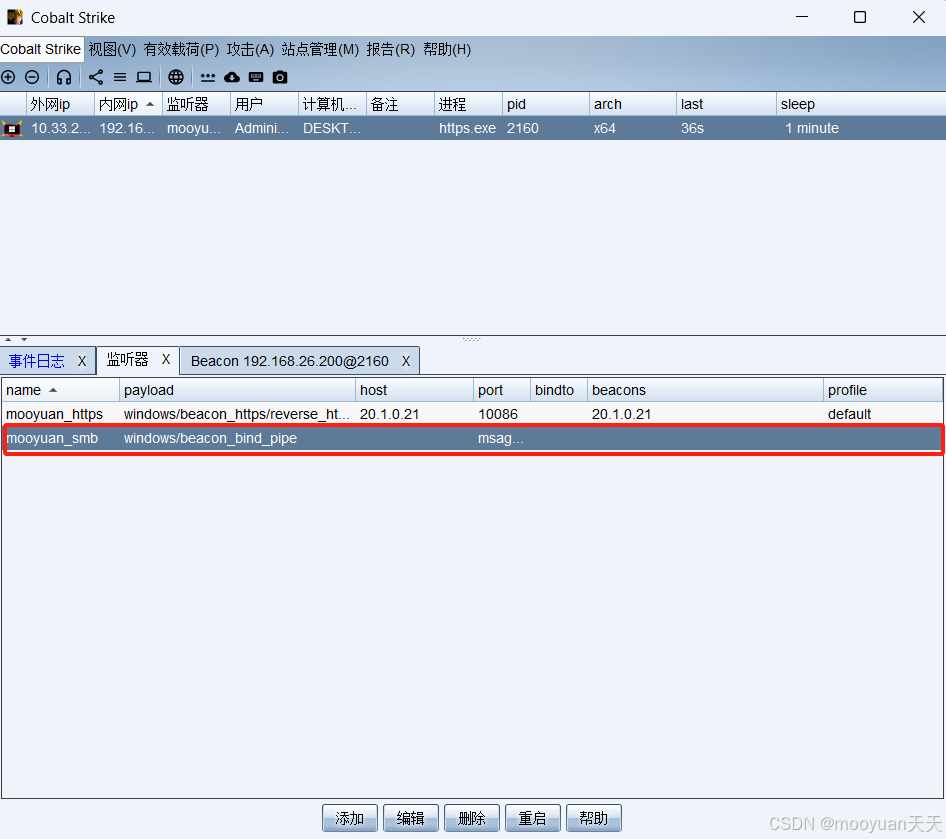The width and height of the screenshot is (946, 839).
Task: Open credentials asterisk password icon
Action: 208,77
